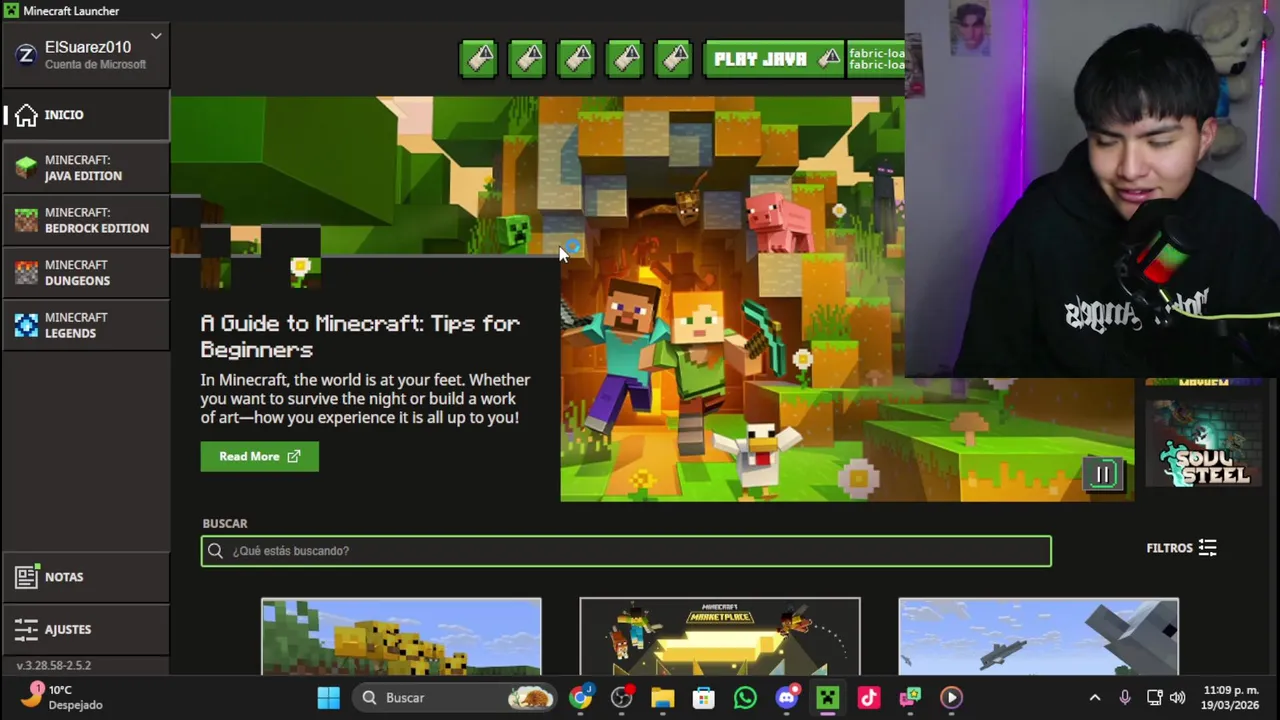
Task: Expand the account dropdown chevron
Action: point(156,36)
